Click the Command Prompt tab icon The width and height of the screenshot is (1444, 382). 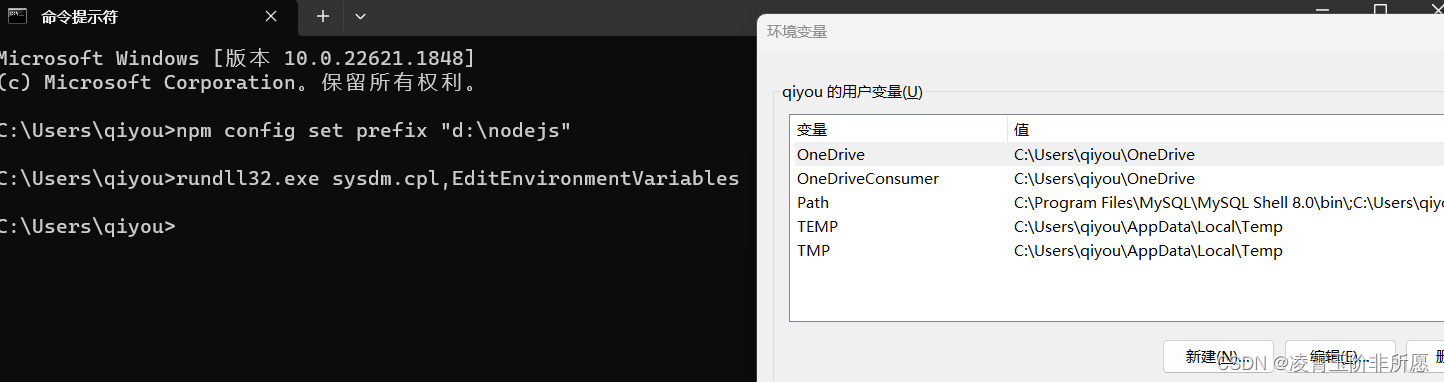click(17, 16)
